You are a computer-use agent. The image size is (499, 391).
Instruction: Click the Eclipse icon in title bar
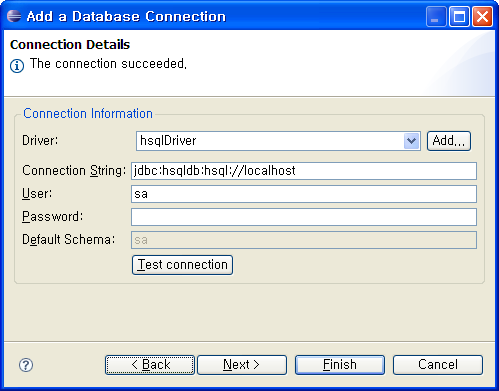point(14,16)
